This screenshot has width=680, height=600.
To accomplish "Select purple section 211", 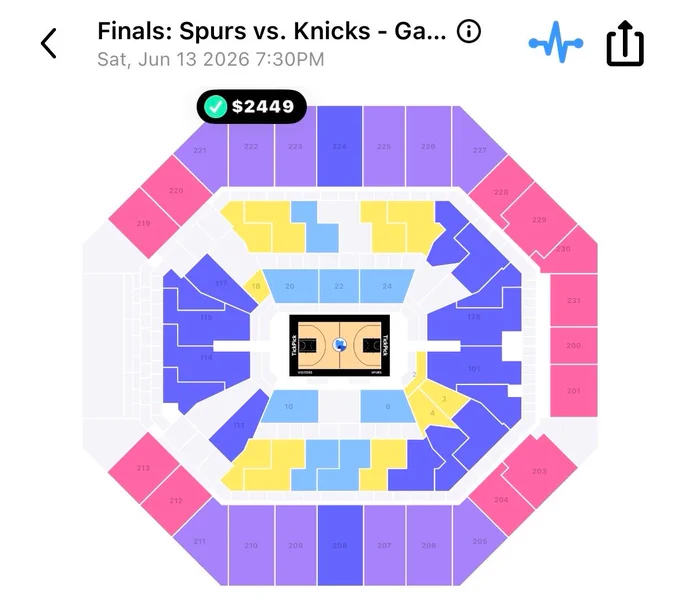I will (x=200, y=541).
